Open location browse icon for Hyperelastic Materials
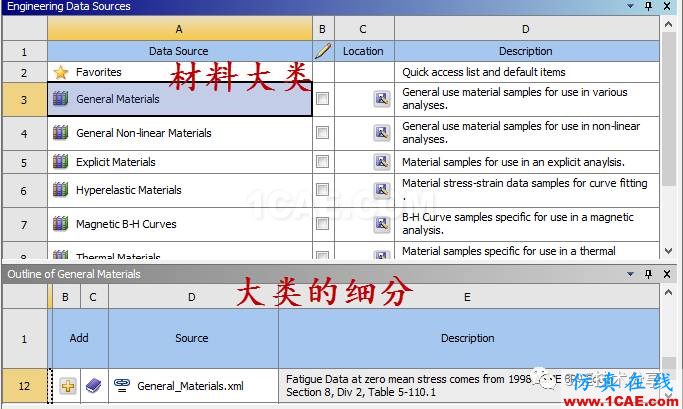This screenshot has width=683, height=409. [382, 189]
